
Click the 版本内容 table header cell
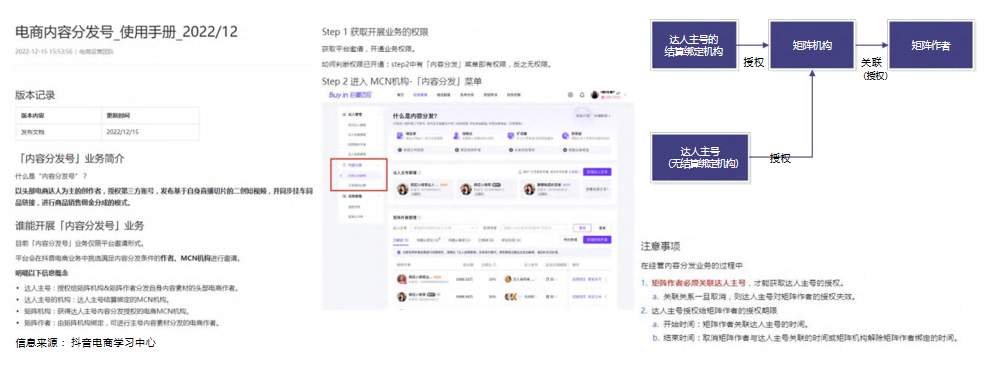(57, 116)
